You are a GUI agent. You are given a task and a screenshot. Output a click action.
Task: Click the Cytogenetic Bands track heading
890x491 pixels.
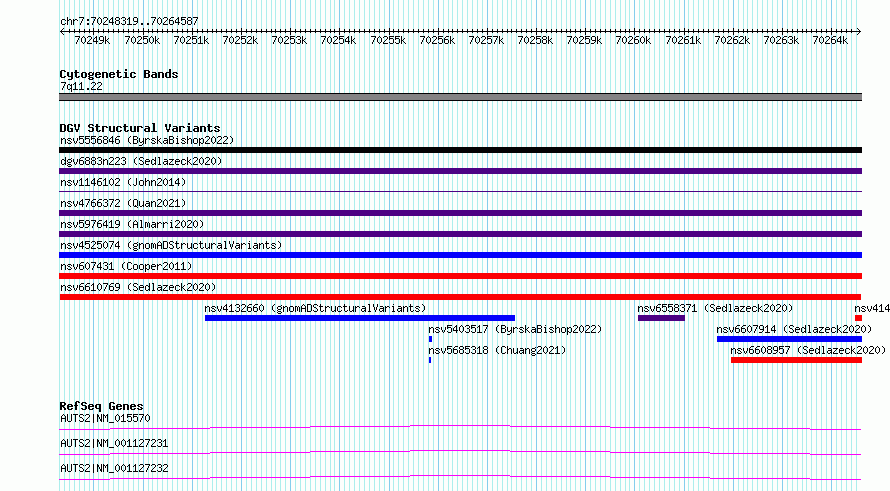click(x=119, y=74)
